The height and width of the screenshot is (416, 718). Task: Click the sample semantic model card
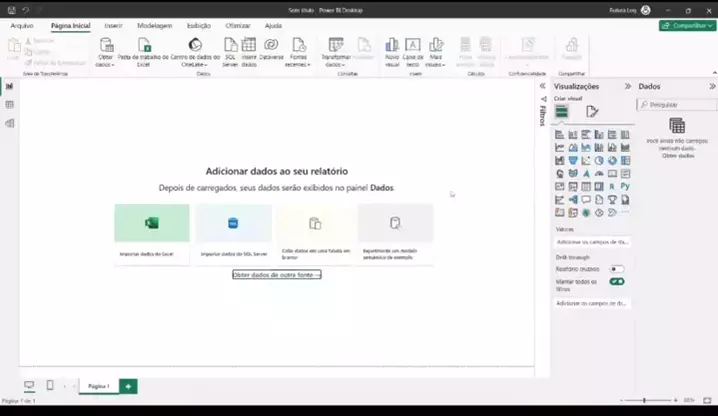coord(396,234)
